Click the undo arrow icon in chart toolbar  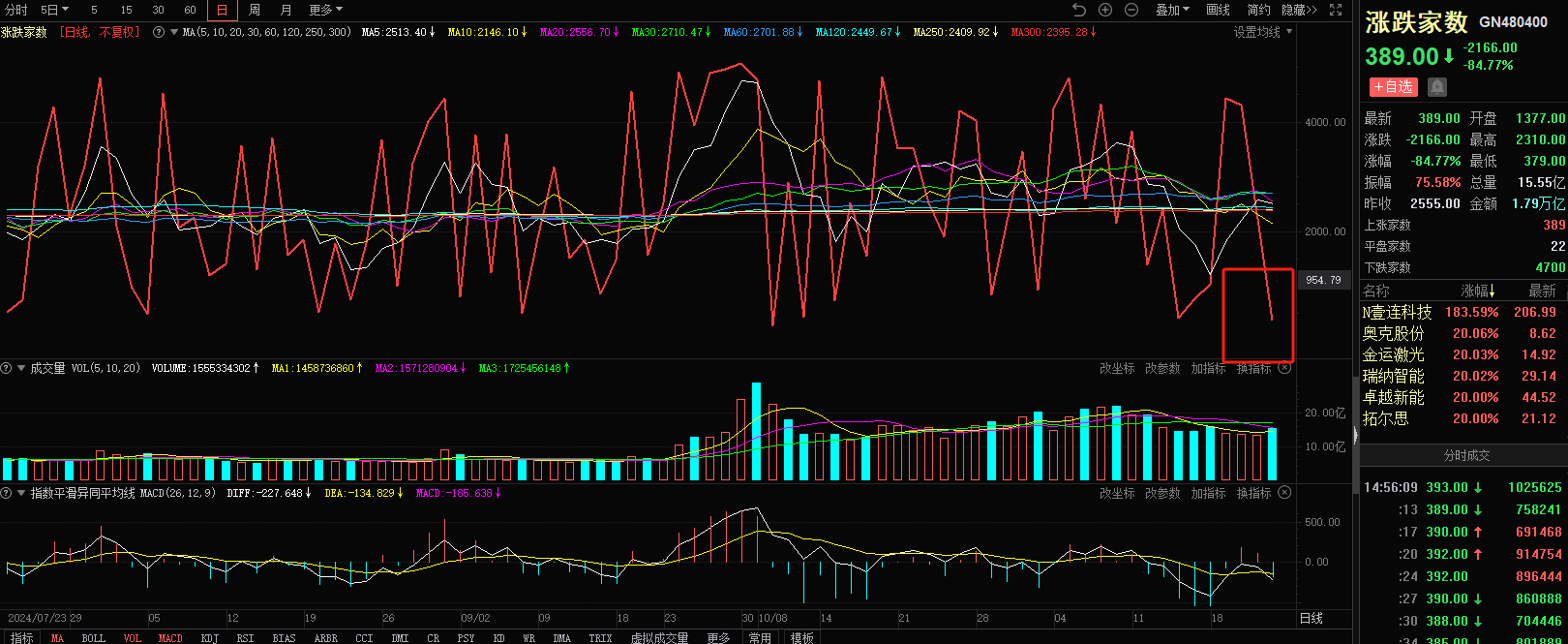pyautogui.click(x=1079, y=10)
